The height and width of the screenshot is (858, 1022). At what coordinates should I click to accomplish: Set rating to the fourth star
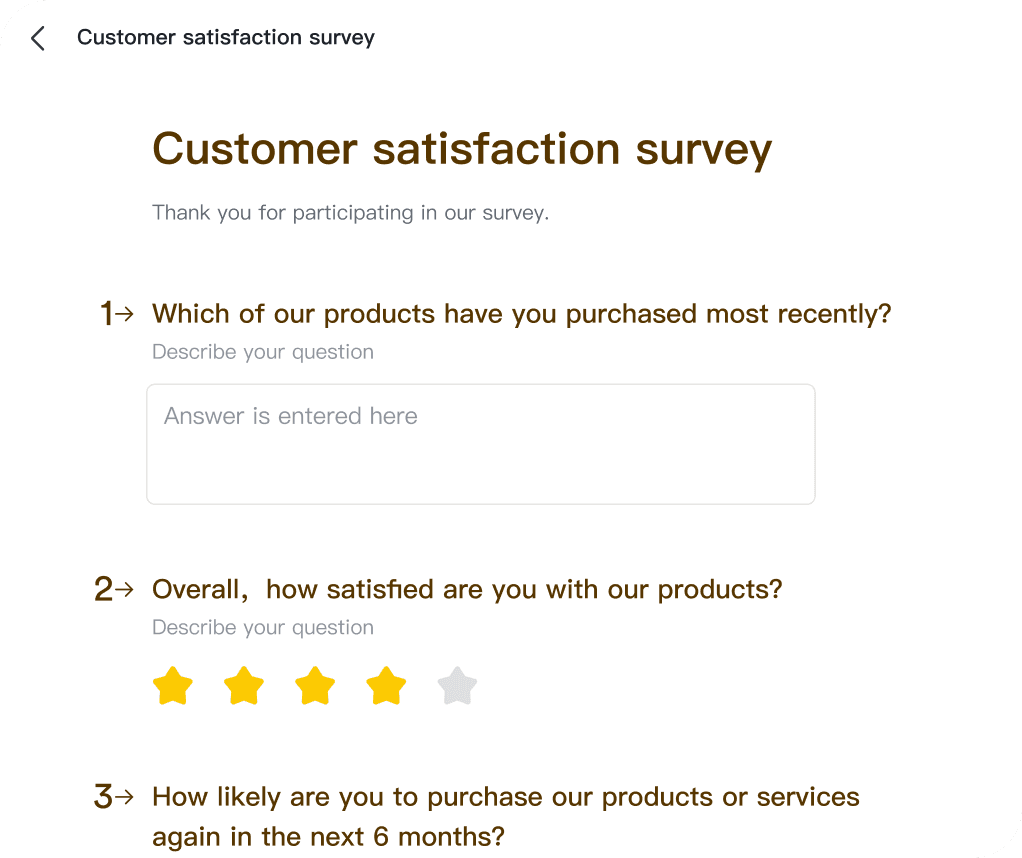[386, 686]
